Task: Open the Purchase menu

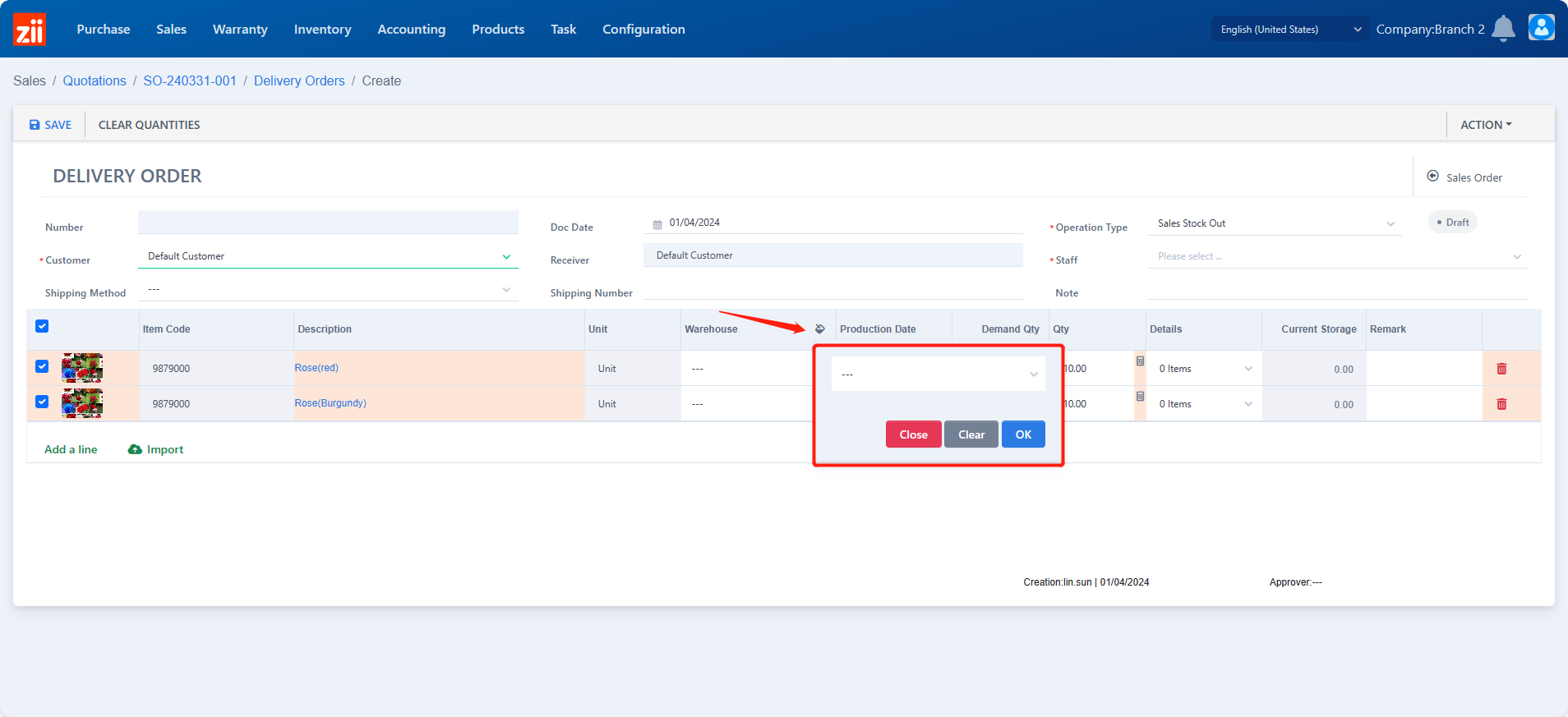Action: pyautogui.click(x=104, y=29)
